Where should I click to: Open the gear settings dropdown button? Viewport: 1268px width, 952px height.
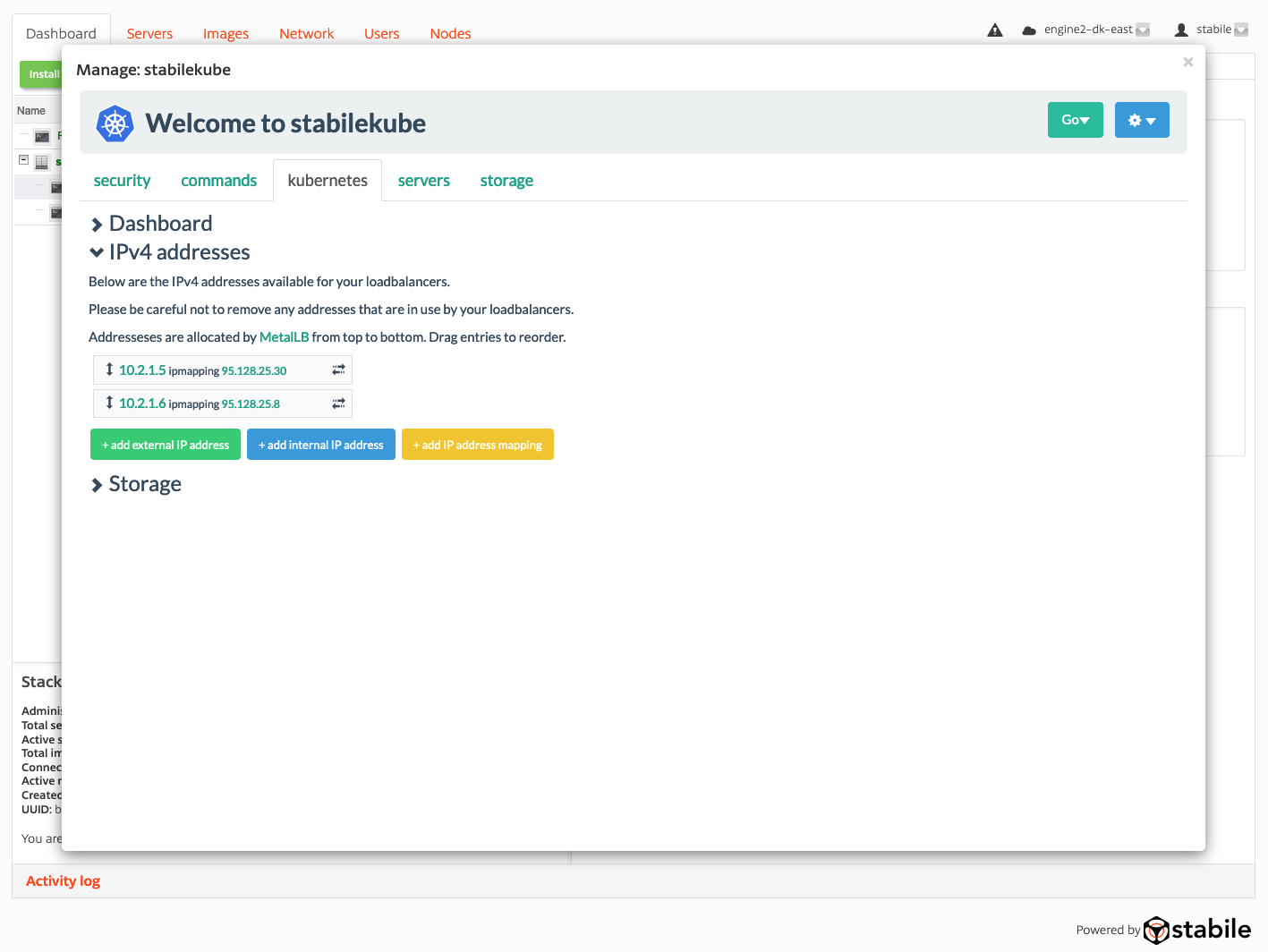1142,120
